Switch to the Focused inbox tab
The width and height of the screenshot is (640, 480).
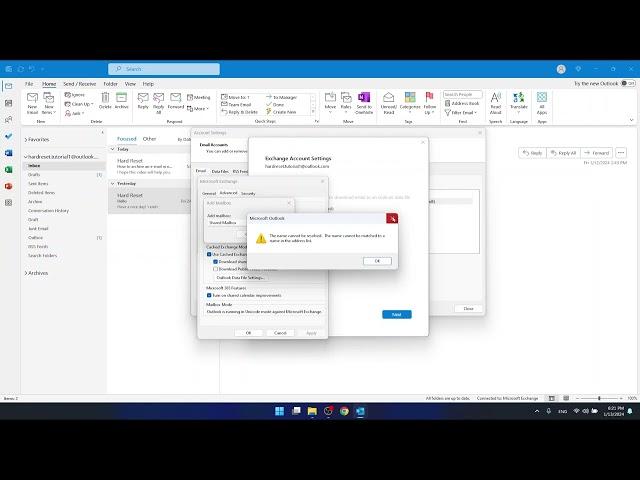click(127, 139)
